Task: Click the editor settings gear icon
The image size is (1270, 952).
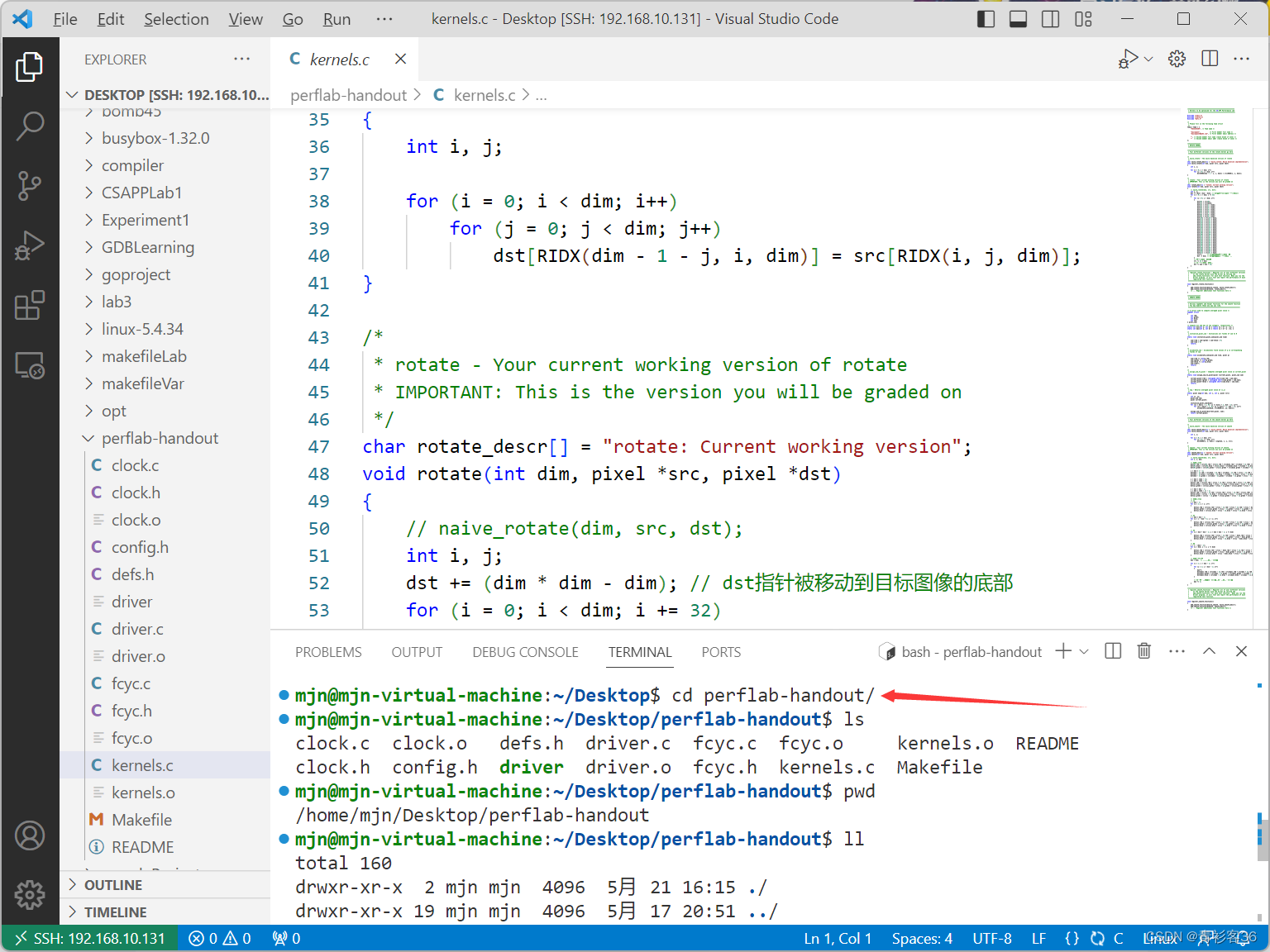Action: (x=1177, y=59)
